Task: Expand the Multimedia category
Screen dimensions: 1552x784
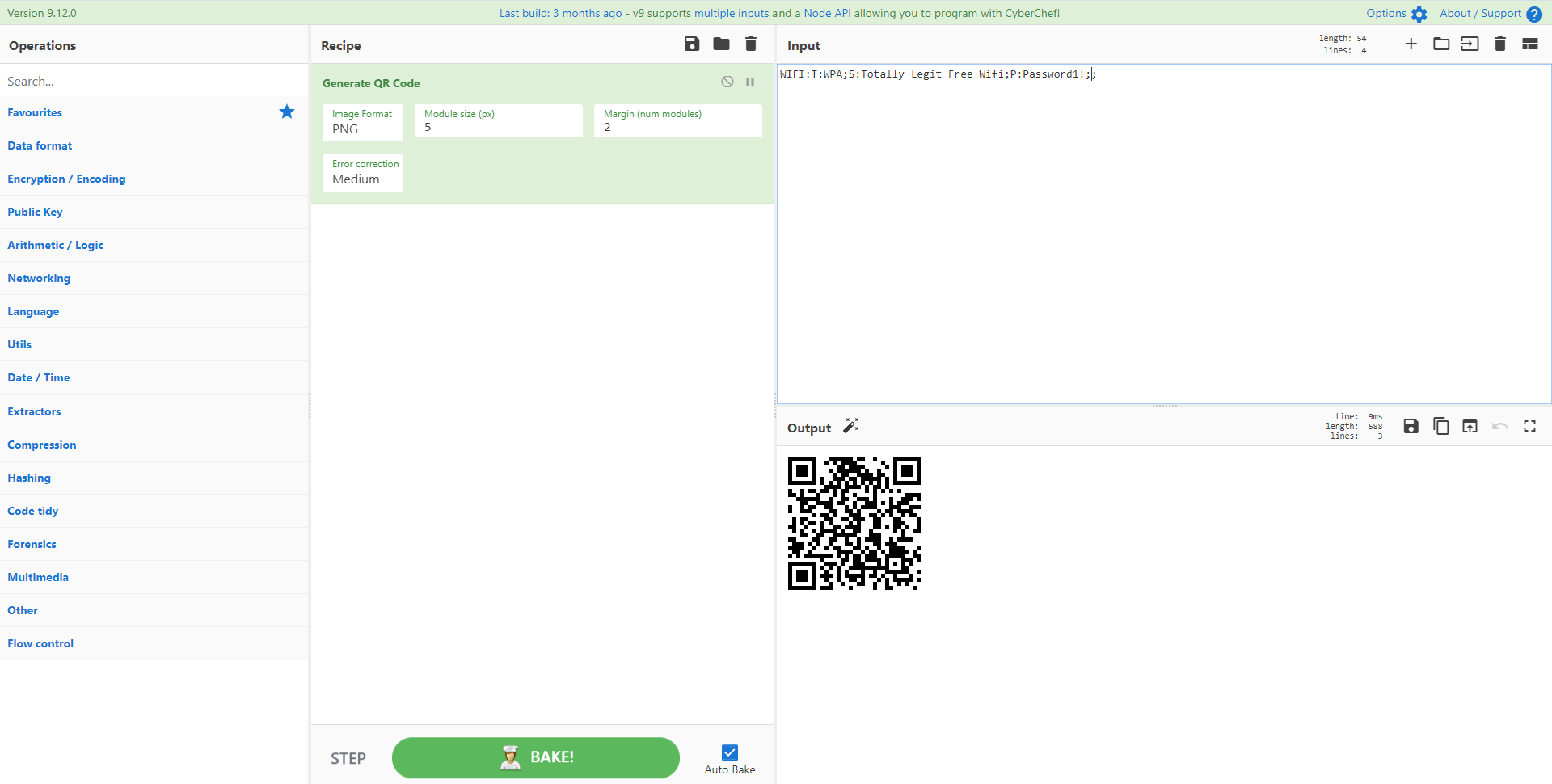Action: (154, 577)
